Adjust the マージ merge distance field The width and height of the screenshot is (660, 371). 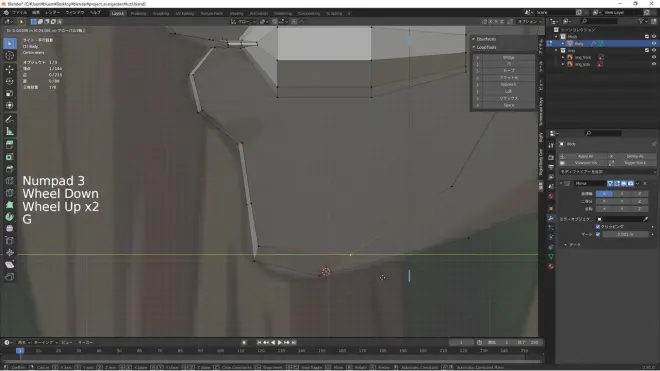pos(625,234)
